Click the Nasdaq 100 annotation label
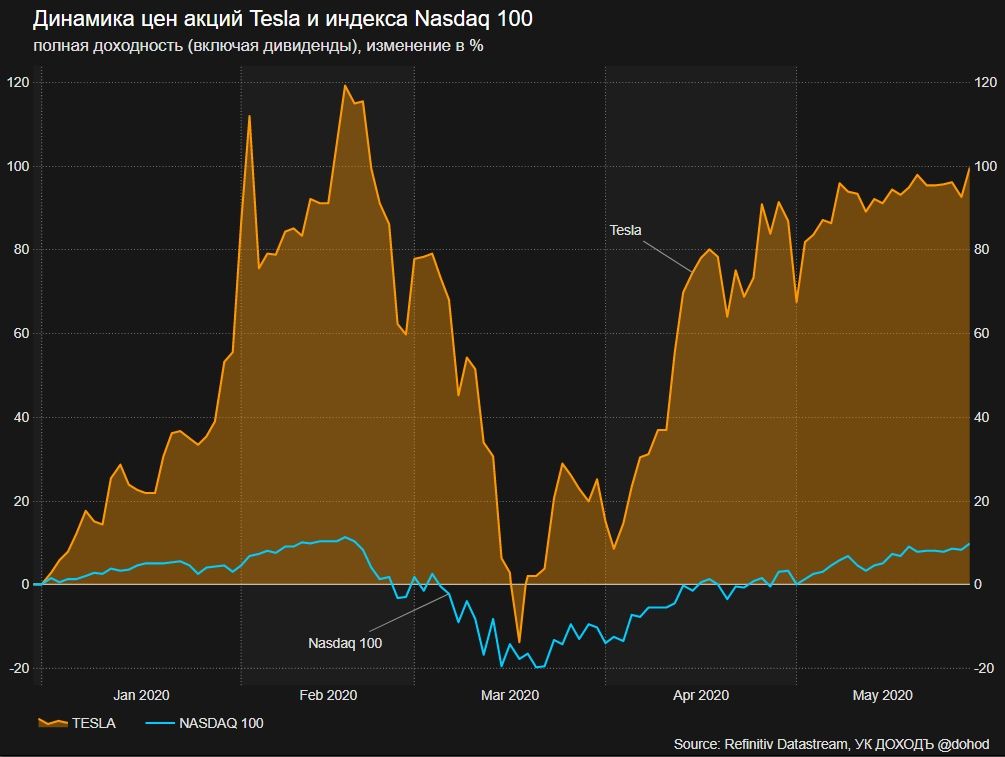This screenshot has height=757, width=1005. [x=345, y=643]
